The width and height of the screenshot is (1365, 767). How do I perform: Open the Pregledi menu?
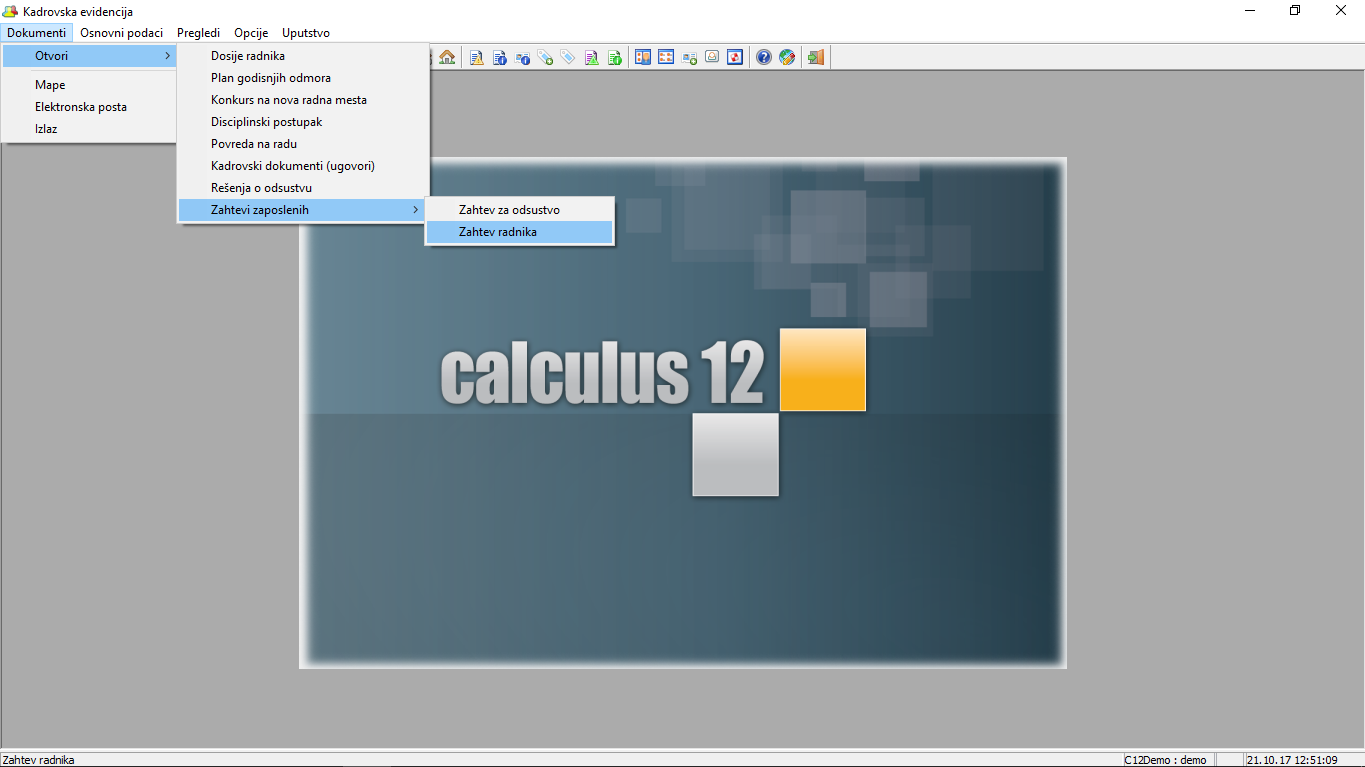pyautogui.click(x=198, y=33)
